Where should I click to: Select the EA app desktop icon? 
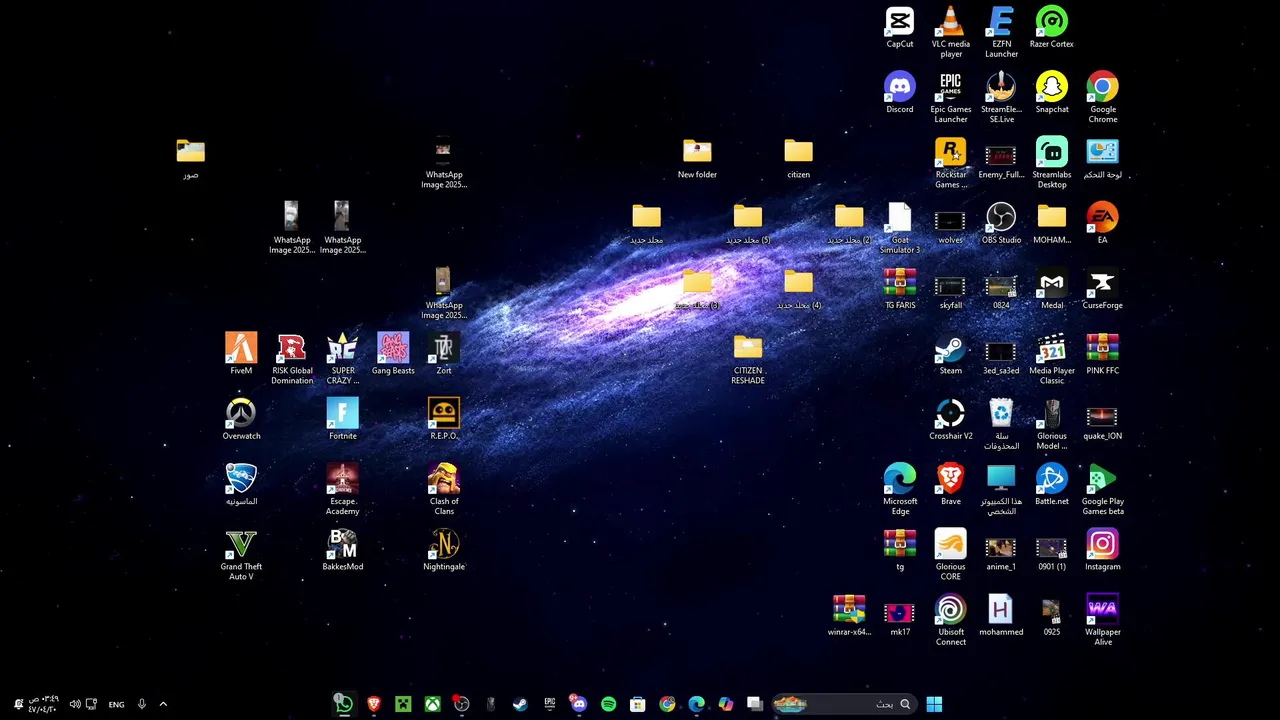click(1103, 223)
